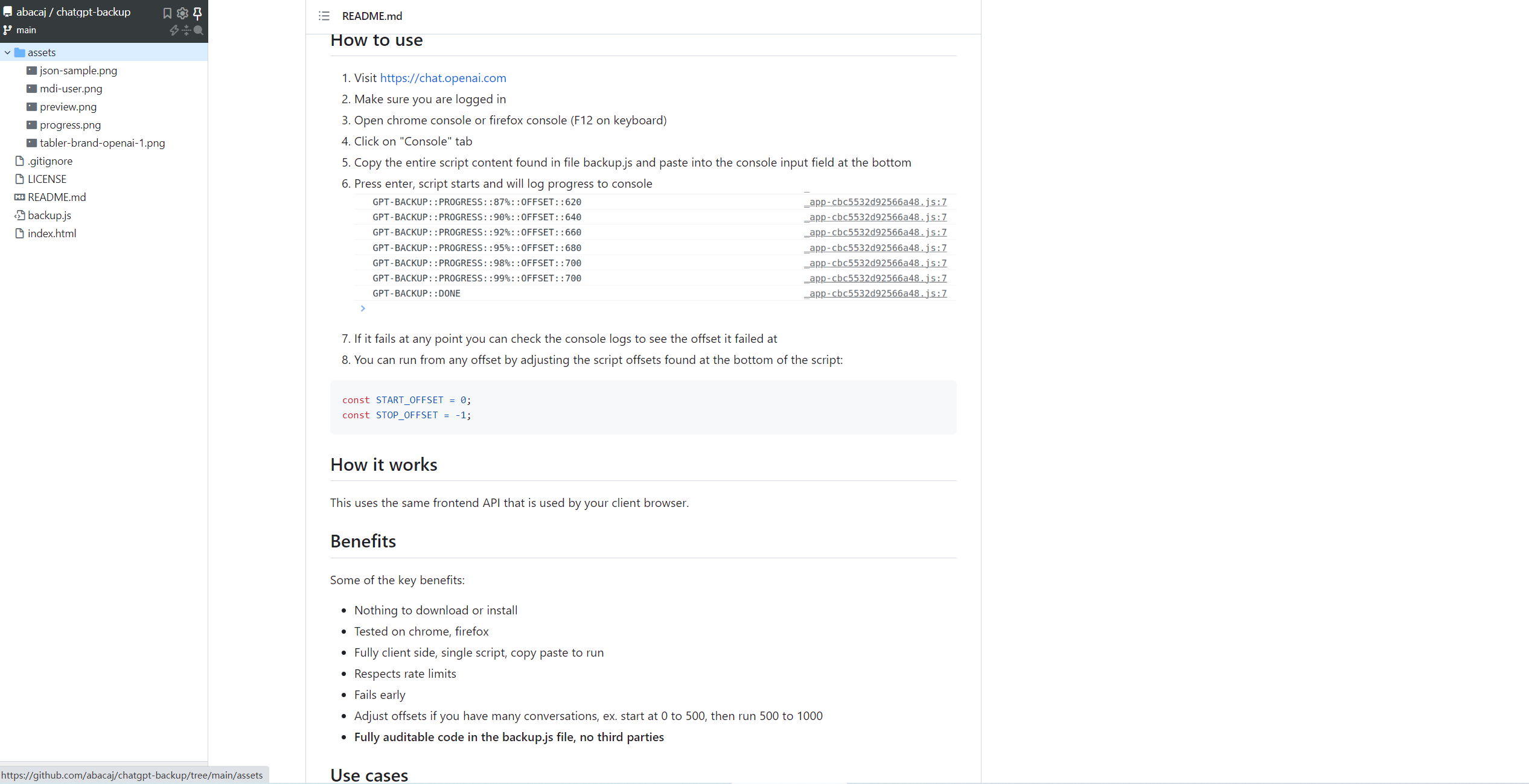This screenshot has width=1529, height=784.
Task: Click the 'Use cases' heading
Action: click(369, 776)
